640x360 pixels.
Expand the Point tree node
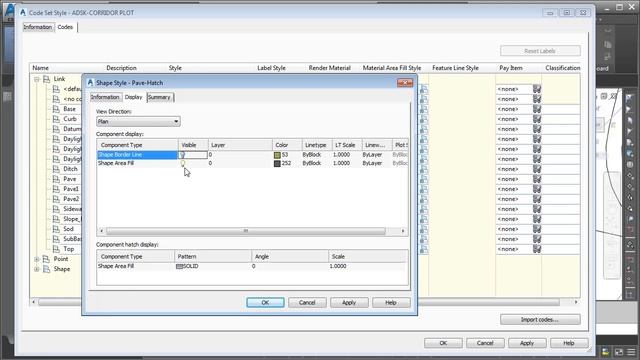(x=37, y=259)
